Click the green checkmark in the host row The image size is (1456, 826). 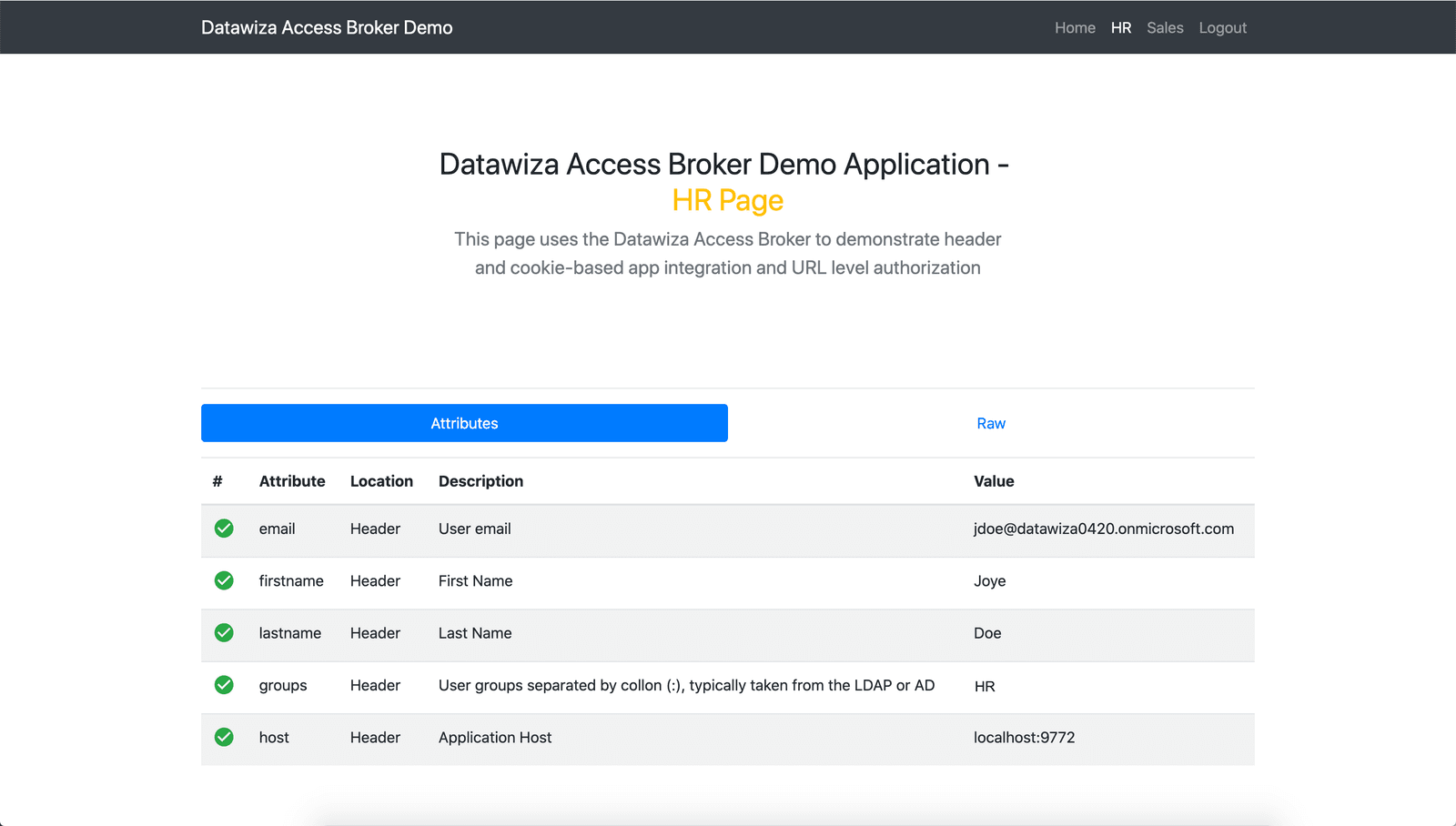224,737
